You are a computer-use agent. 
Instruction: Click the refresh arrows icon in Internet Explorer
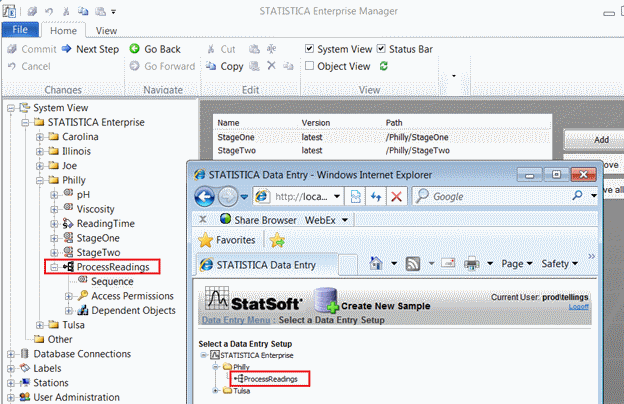coord(376,196)
